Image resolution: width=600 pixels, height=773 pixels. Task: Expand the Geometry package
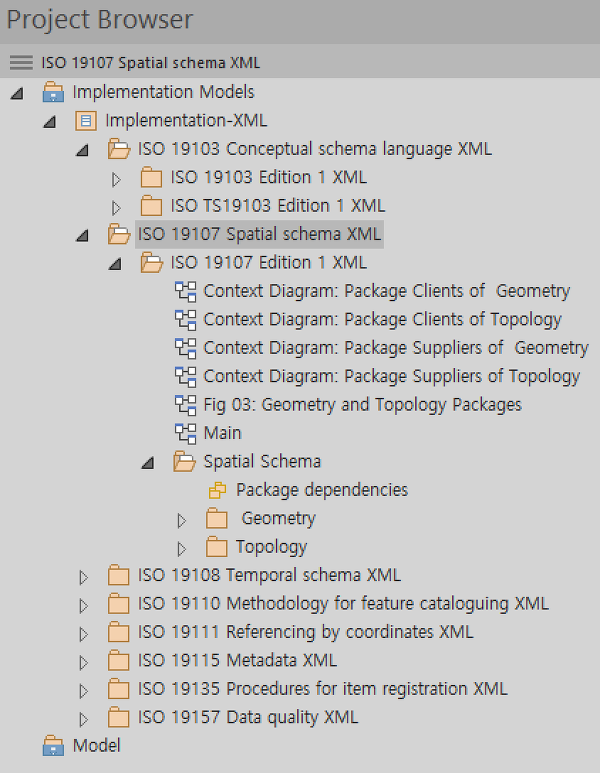click(181, 521)
